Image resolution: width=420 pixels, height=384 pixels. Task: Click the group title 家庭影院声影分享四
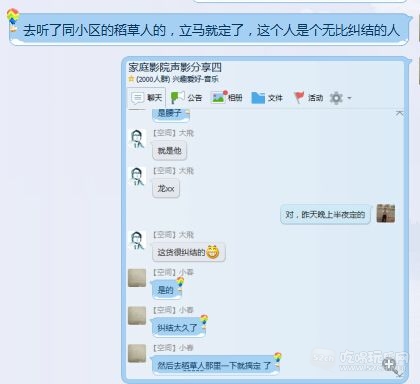click(175, 67)
